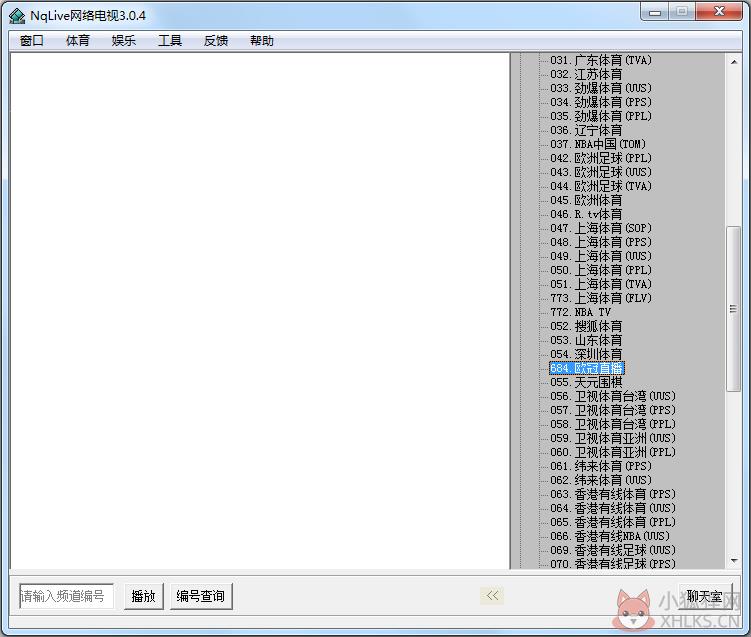Select channel 060.卫视体育亚洲(PPL)
This screenshot has height=637, width=751.
613,452
